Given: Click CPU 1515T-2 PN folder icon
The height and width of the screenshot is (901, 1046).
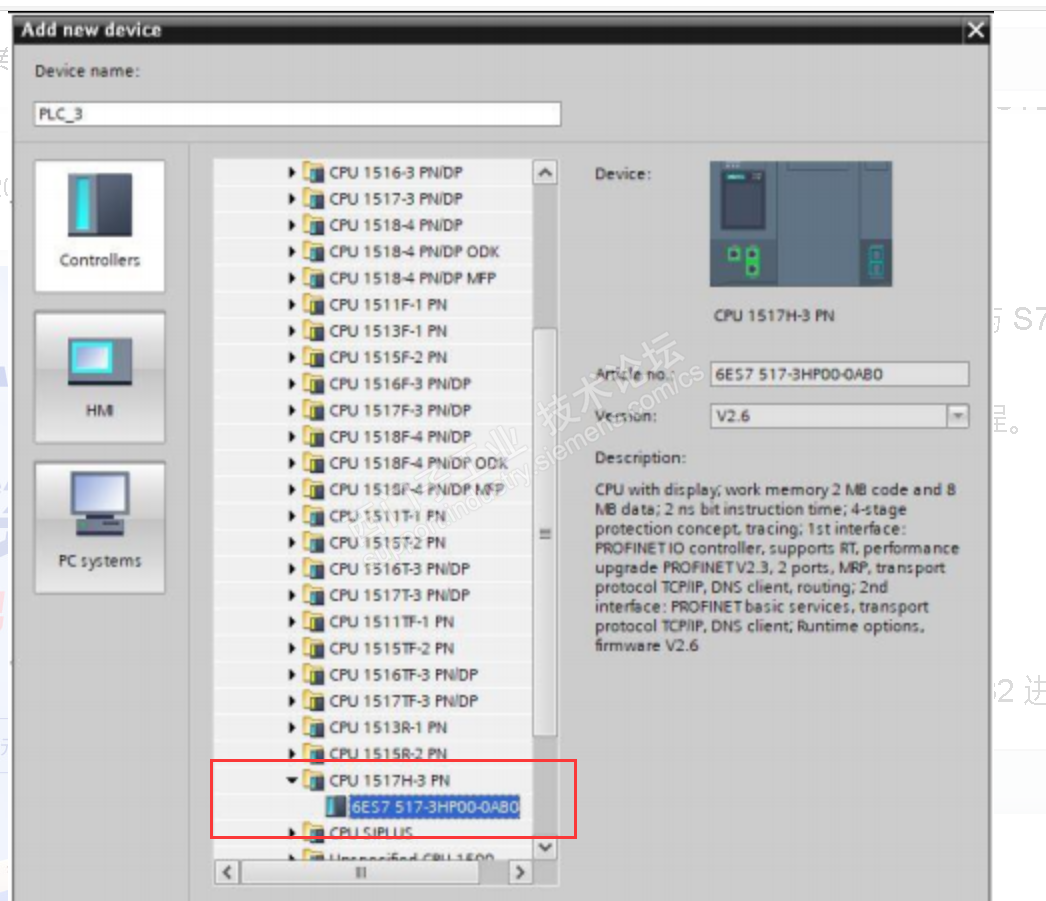Looking at the screenshot, I should point(314,542).
